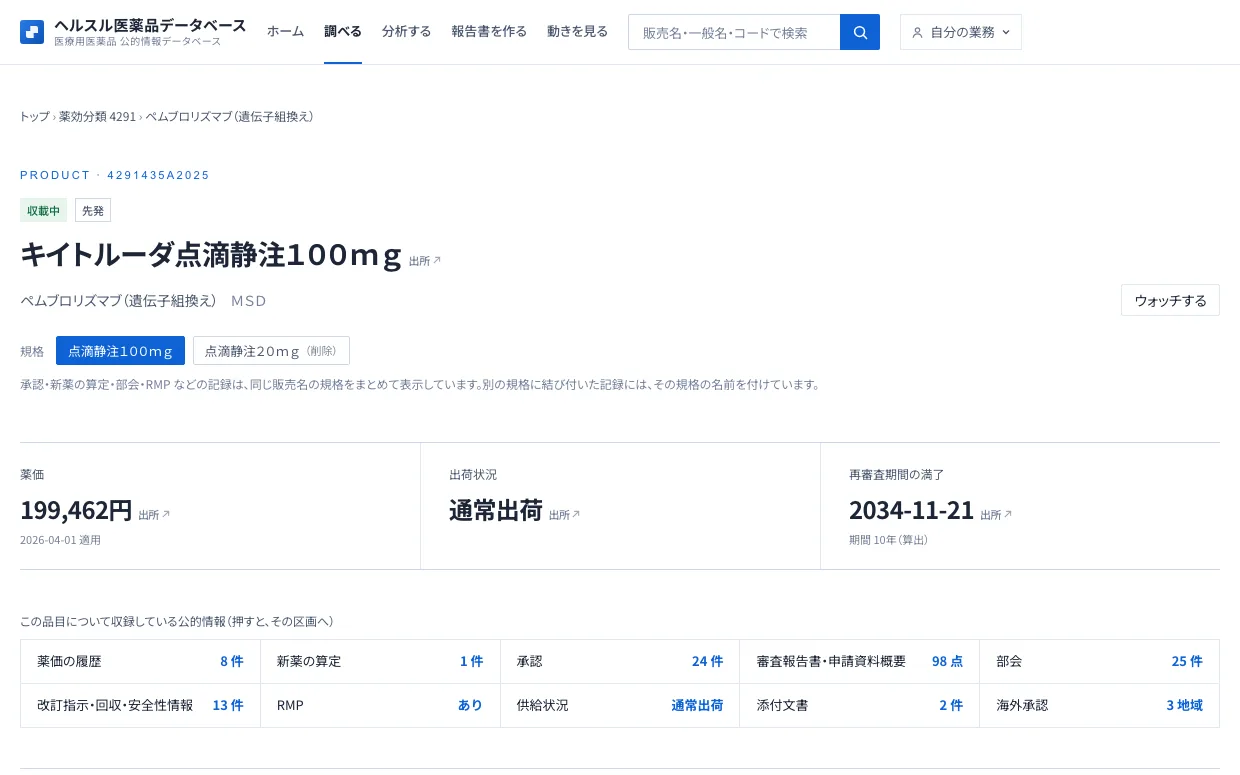The height and width of the screenshot is (775, 1240).
Task: Jump to 承認 24件 section
Action: tap(620, 661)
